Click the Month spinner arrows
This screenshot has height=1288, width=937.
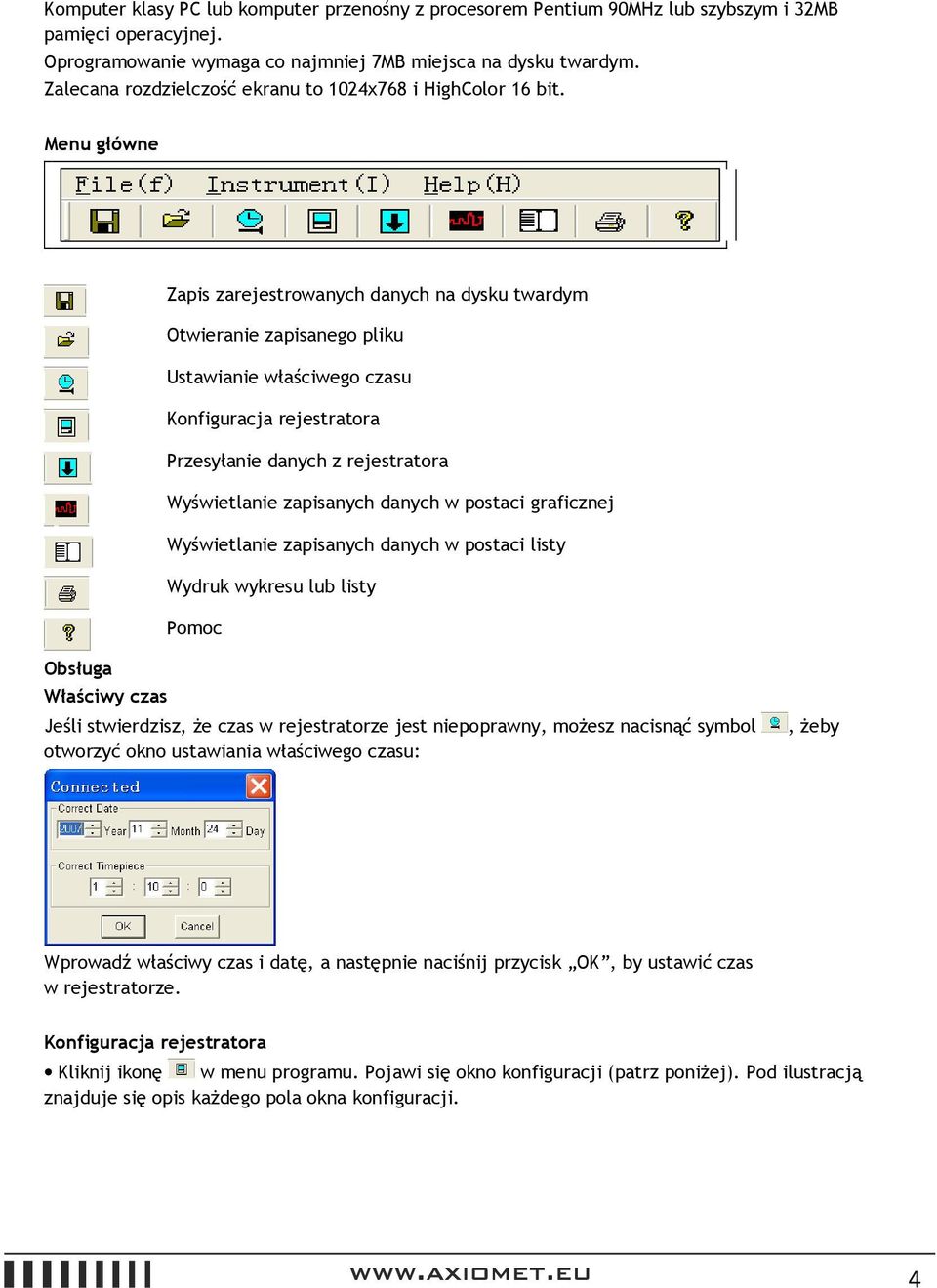coord(159,829)
